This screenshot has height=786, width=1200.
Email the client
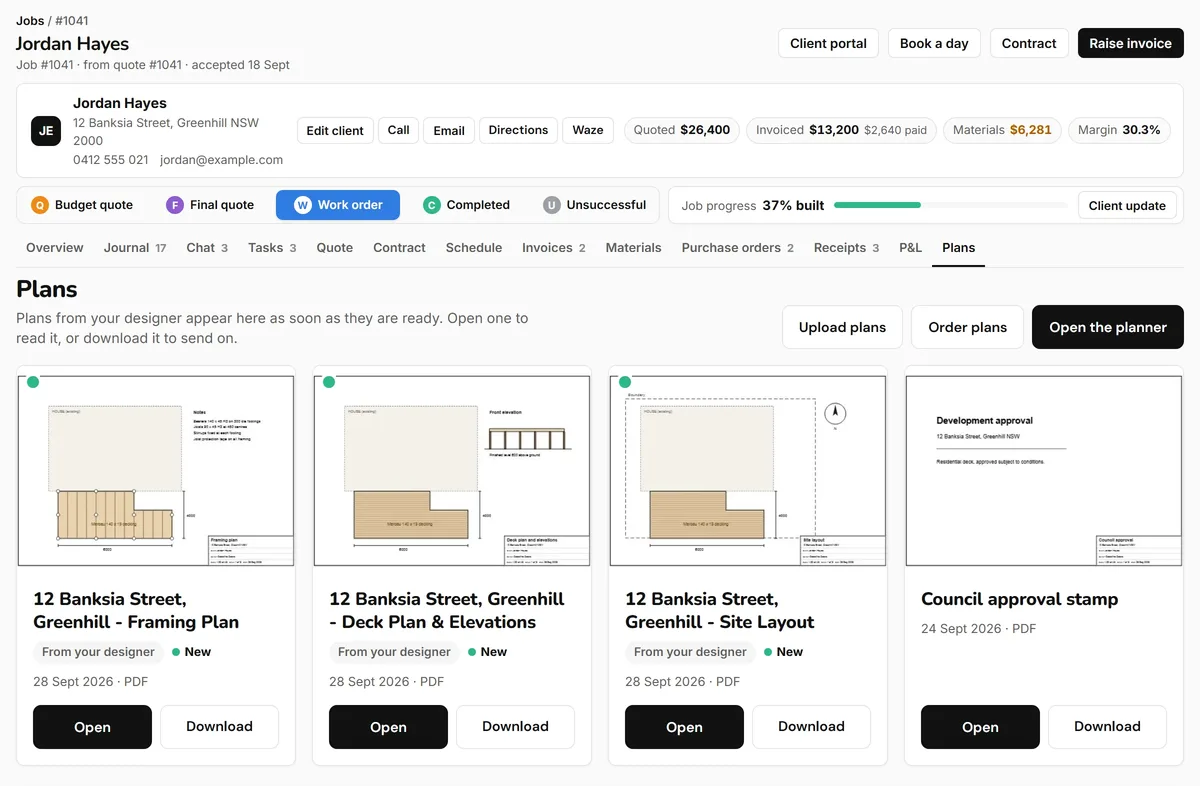click(449, 130)
